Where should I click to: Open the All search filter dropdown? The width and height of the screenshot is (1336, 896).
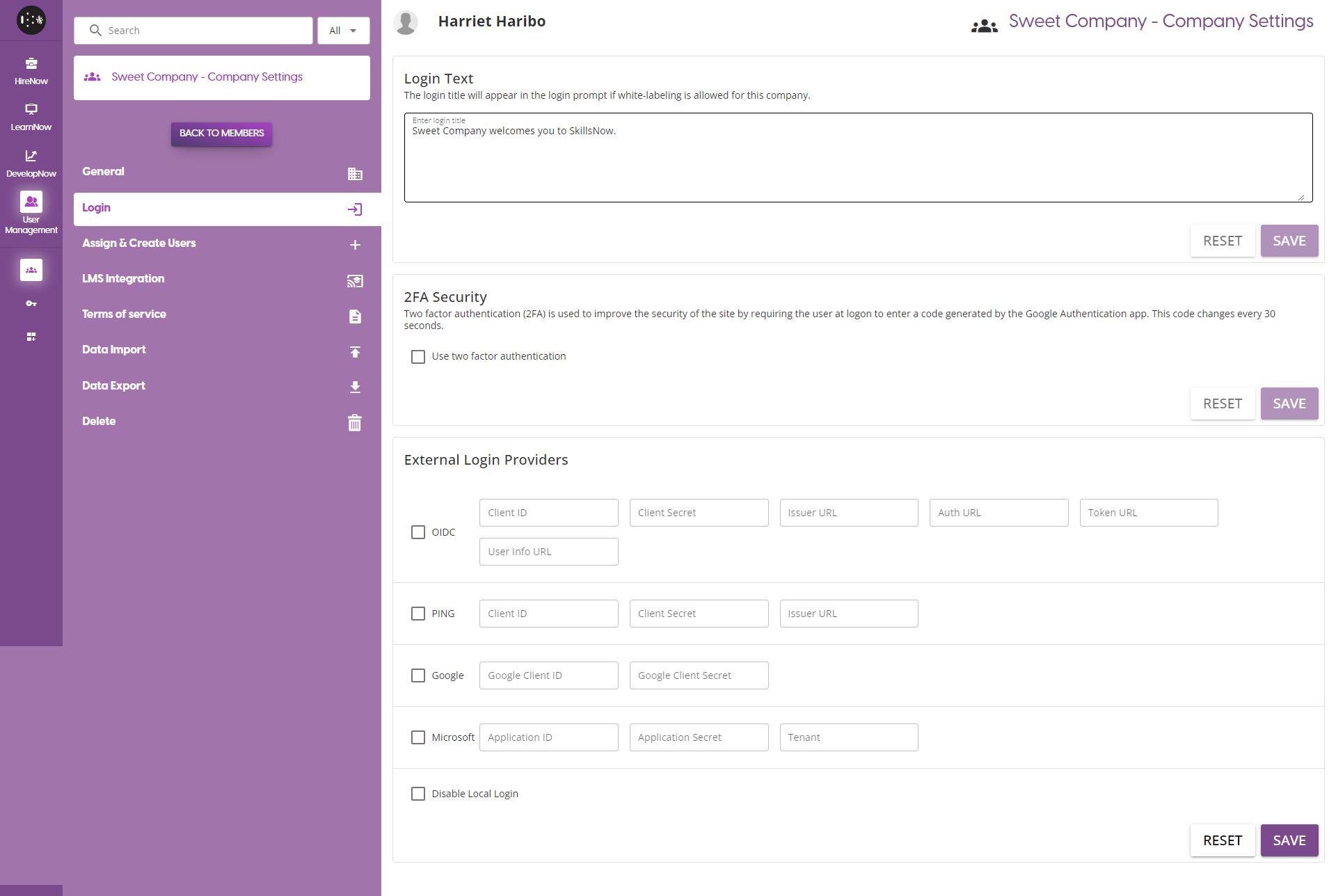pos(343,31)
